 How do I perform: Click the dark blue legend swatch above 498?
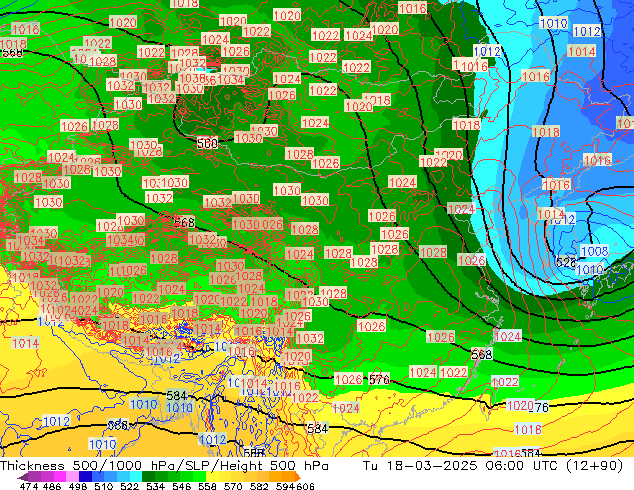tap(85, 476)
